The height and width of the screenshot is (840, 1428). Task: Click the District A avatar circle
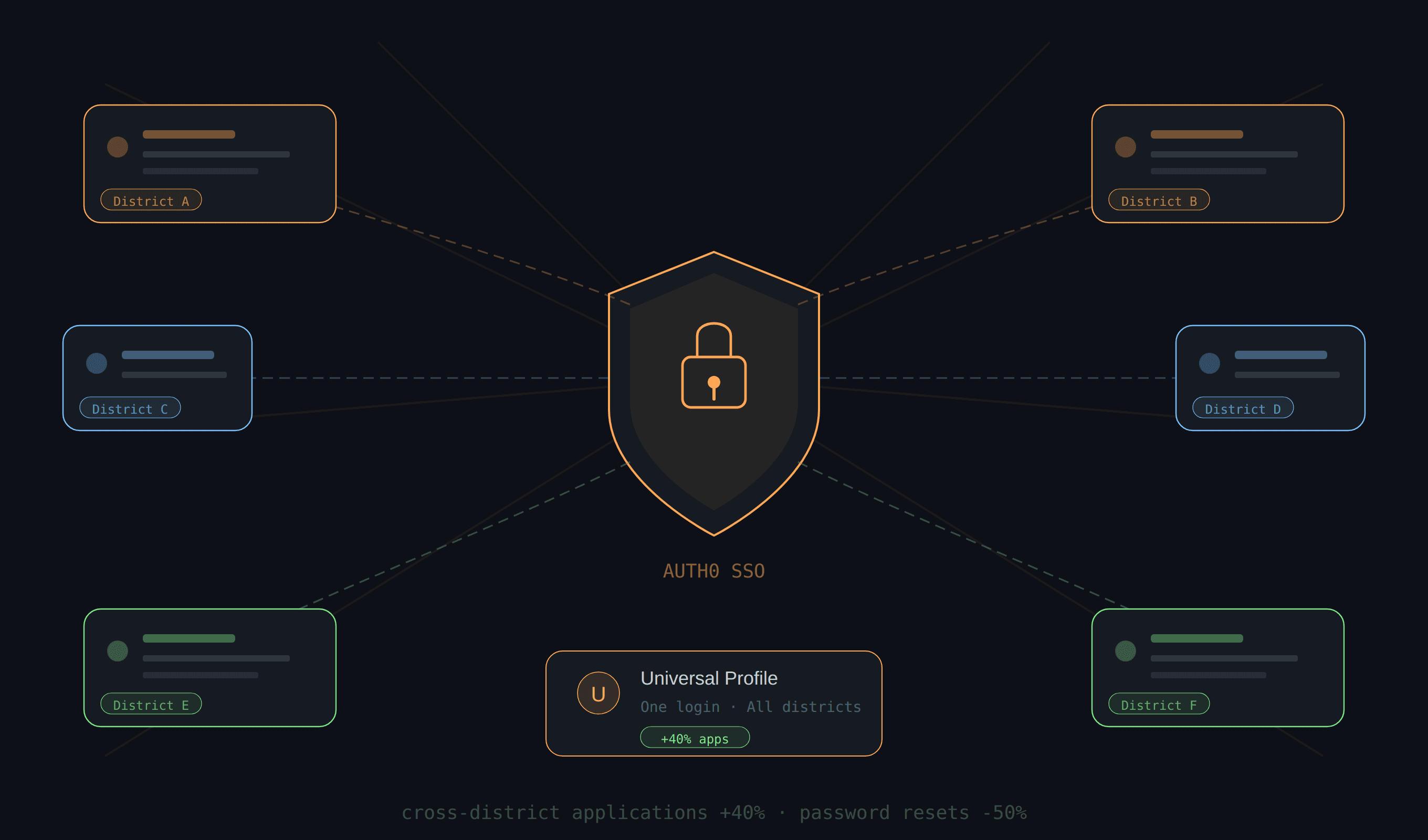click(117, 147)
